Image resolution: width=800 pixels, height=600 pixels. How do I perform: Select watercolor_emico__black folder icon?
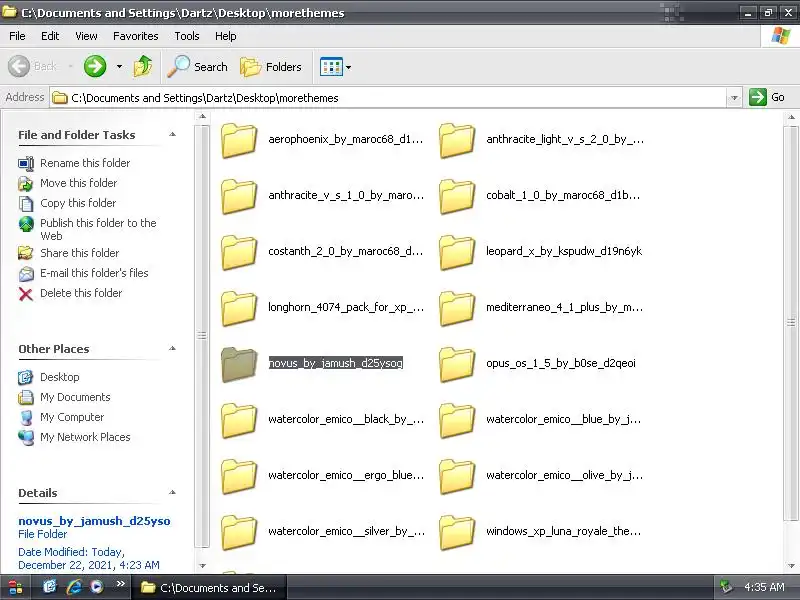(x=239, y=421)
